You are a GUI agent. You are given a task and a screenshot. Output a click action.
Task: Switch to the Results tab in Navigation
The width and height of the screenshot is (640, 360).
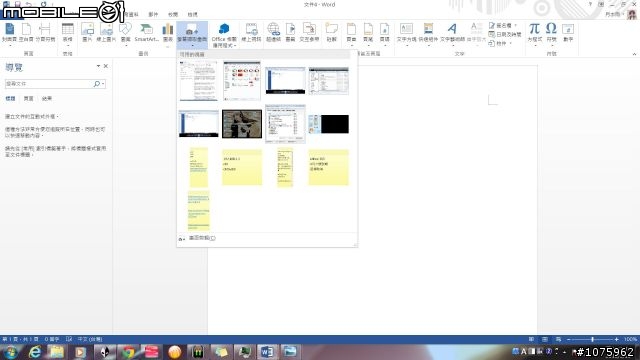tap(47, 98)
